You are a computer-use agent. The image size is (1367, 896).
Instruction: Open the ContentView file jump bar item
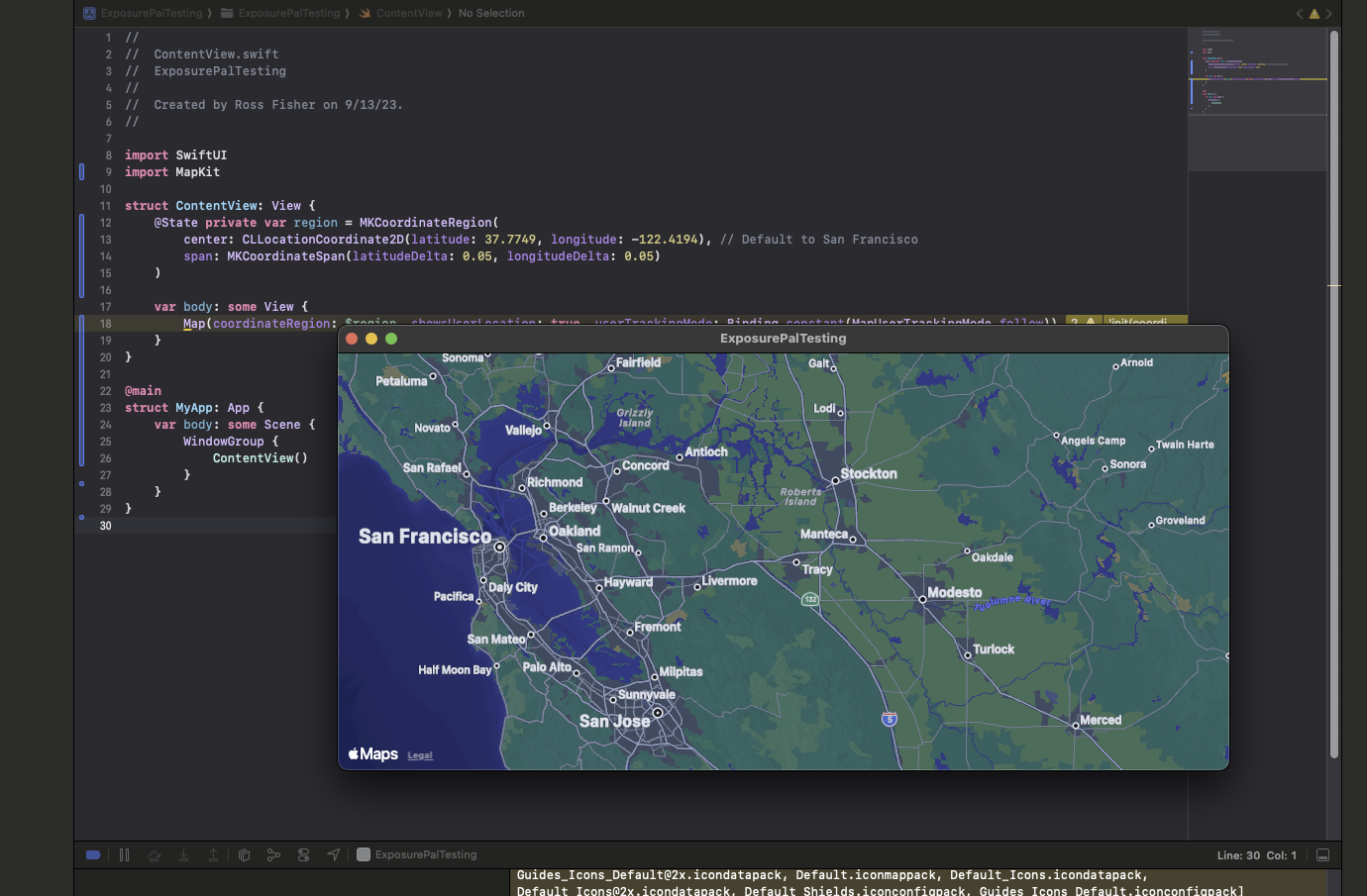tap(400, 13)
